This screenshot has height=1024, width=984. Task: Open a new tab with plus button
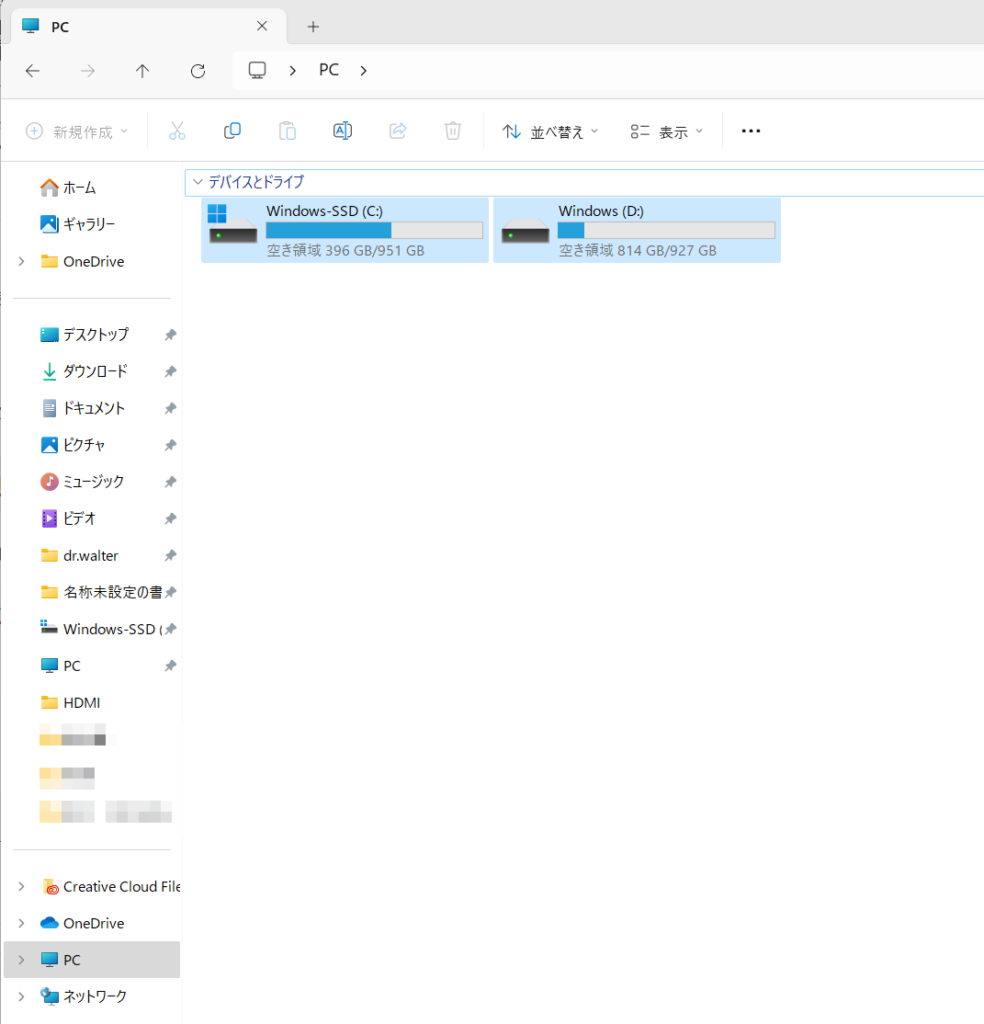coord(313,26)
